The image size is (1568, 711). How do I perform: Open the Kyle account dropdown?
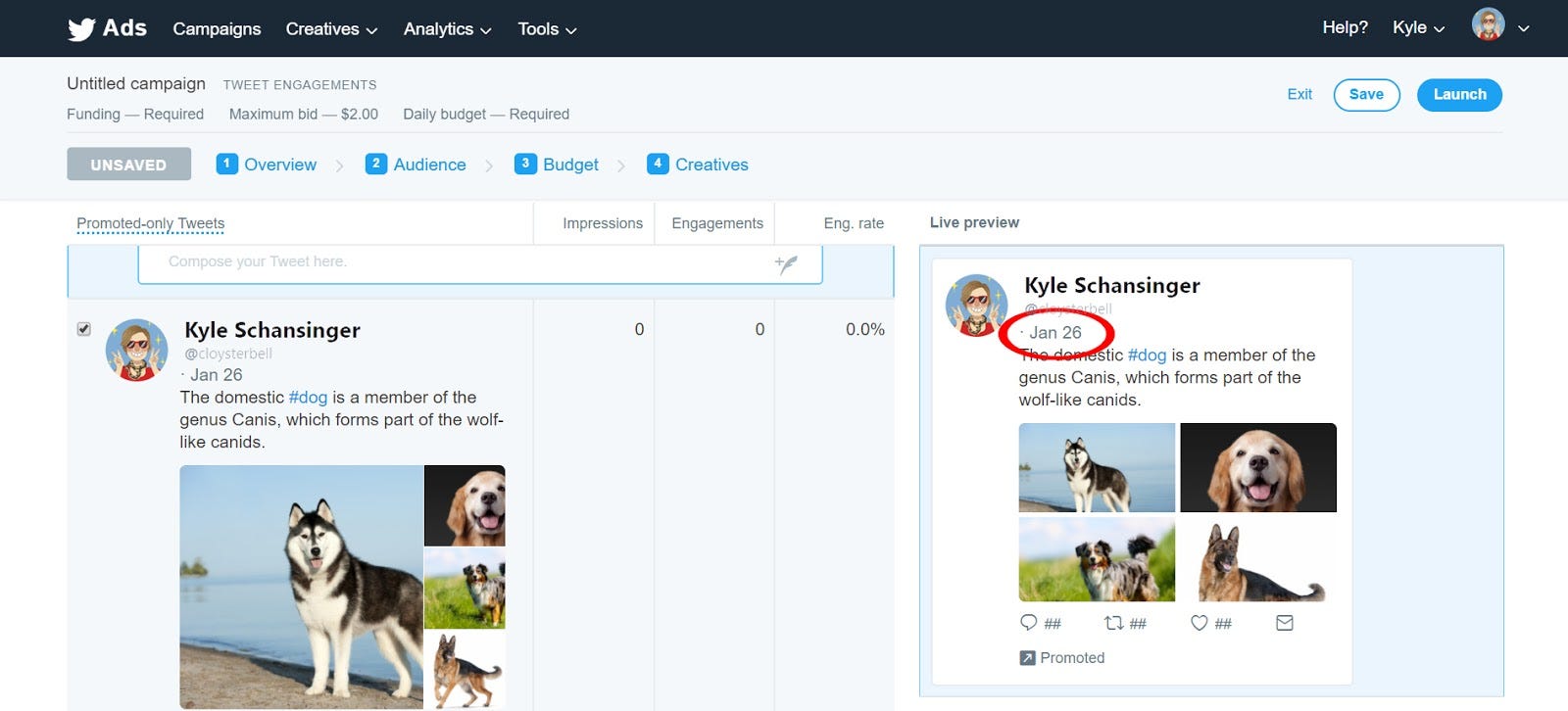[x=1418, y=27]
